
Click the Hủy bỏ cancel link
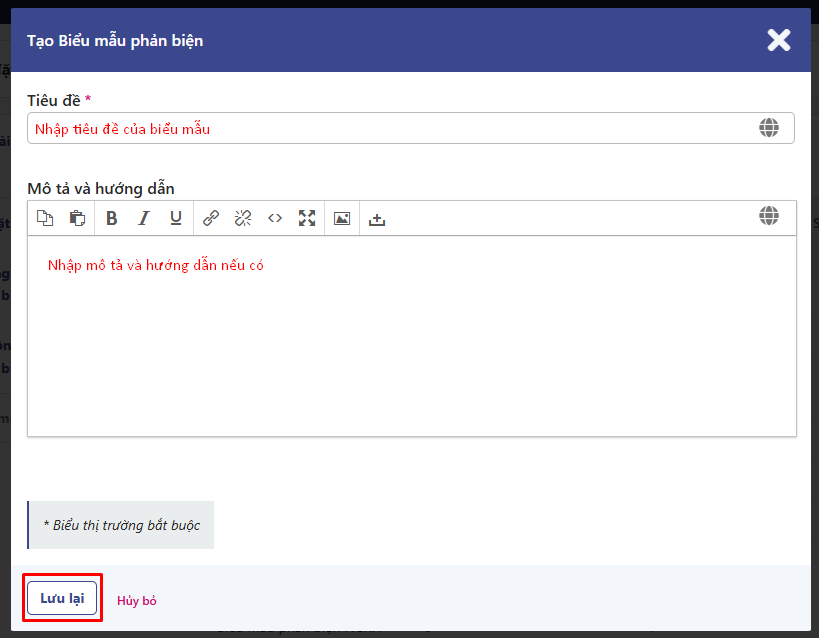tap(137, 601)
